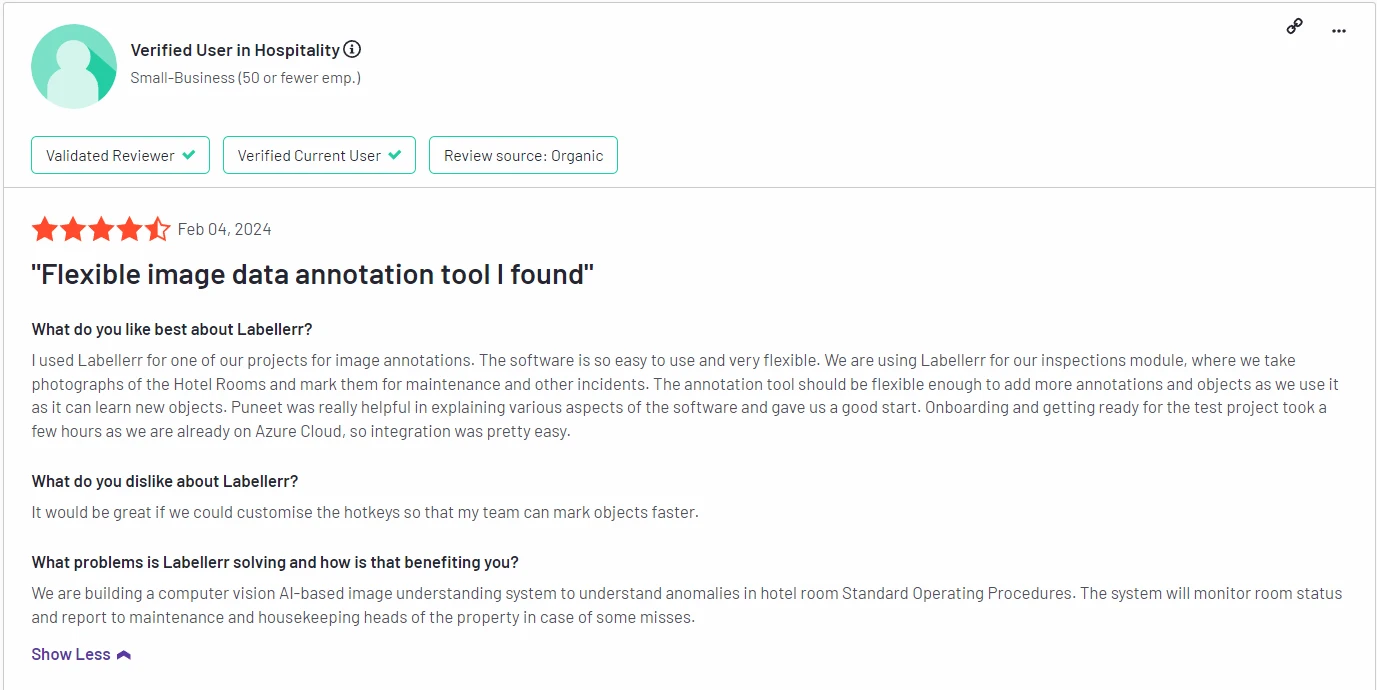Copy the review permalink using the chain icon
Screen dimensions: 1377x690
[x=1294, y=27]
